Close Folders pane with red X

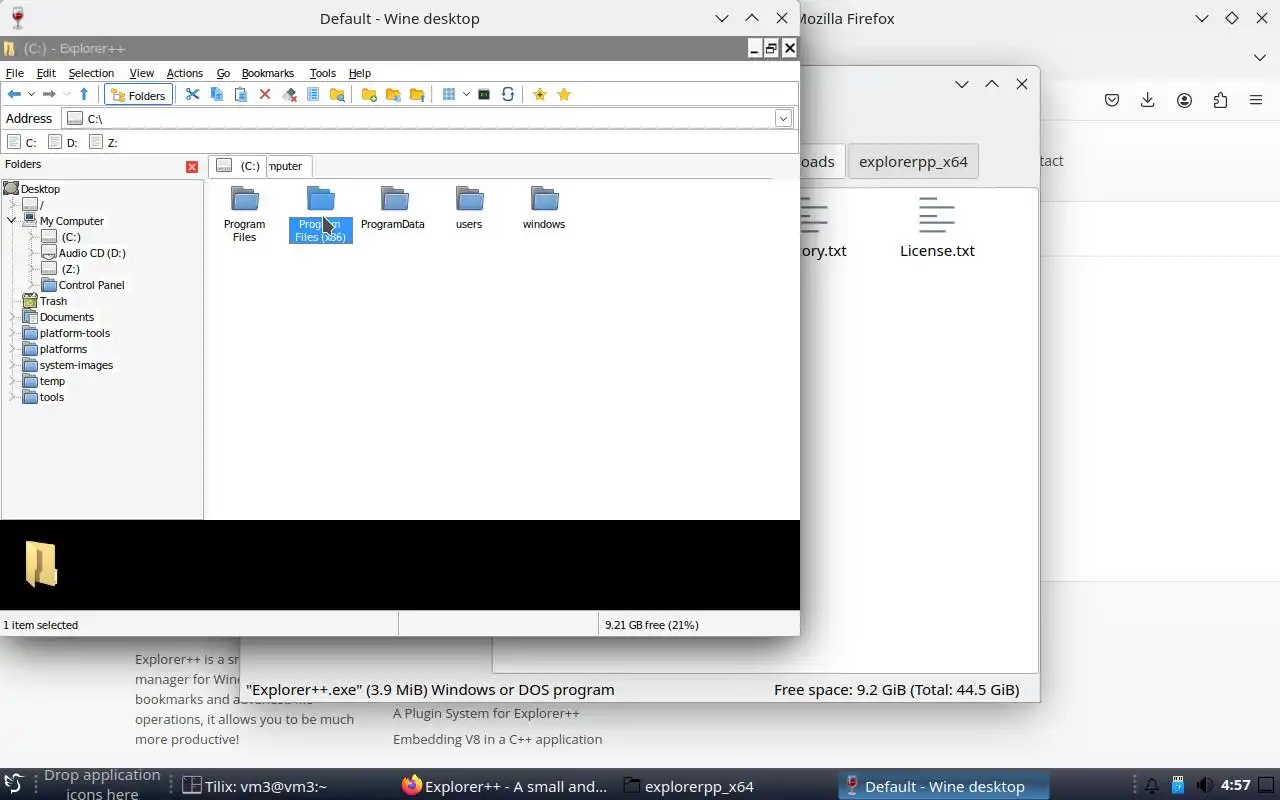[192, 167]
